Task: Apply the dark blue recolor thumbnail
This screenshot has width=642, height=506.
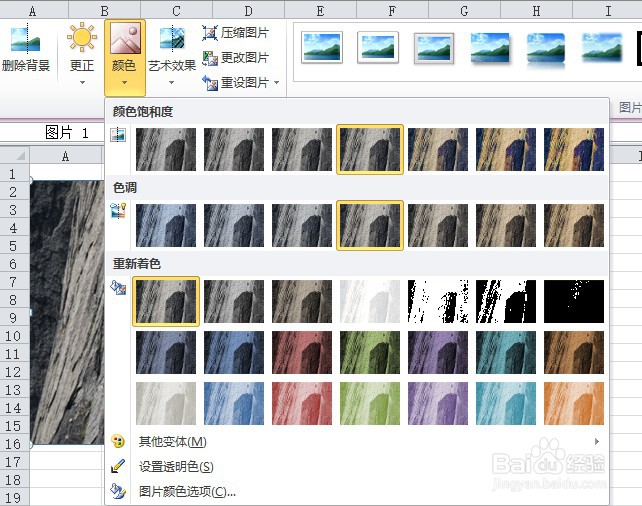Action: [x=234, y=352]
